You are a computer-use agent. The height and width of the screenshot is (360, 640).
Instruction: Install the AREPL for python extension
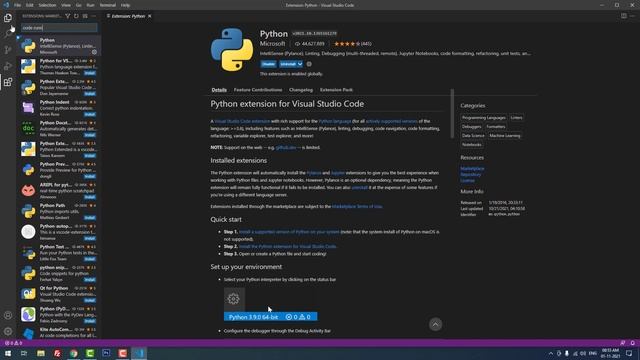click(90, 197)
